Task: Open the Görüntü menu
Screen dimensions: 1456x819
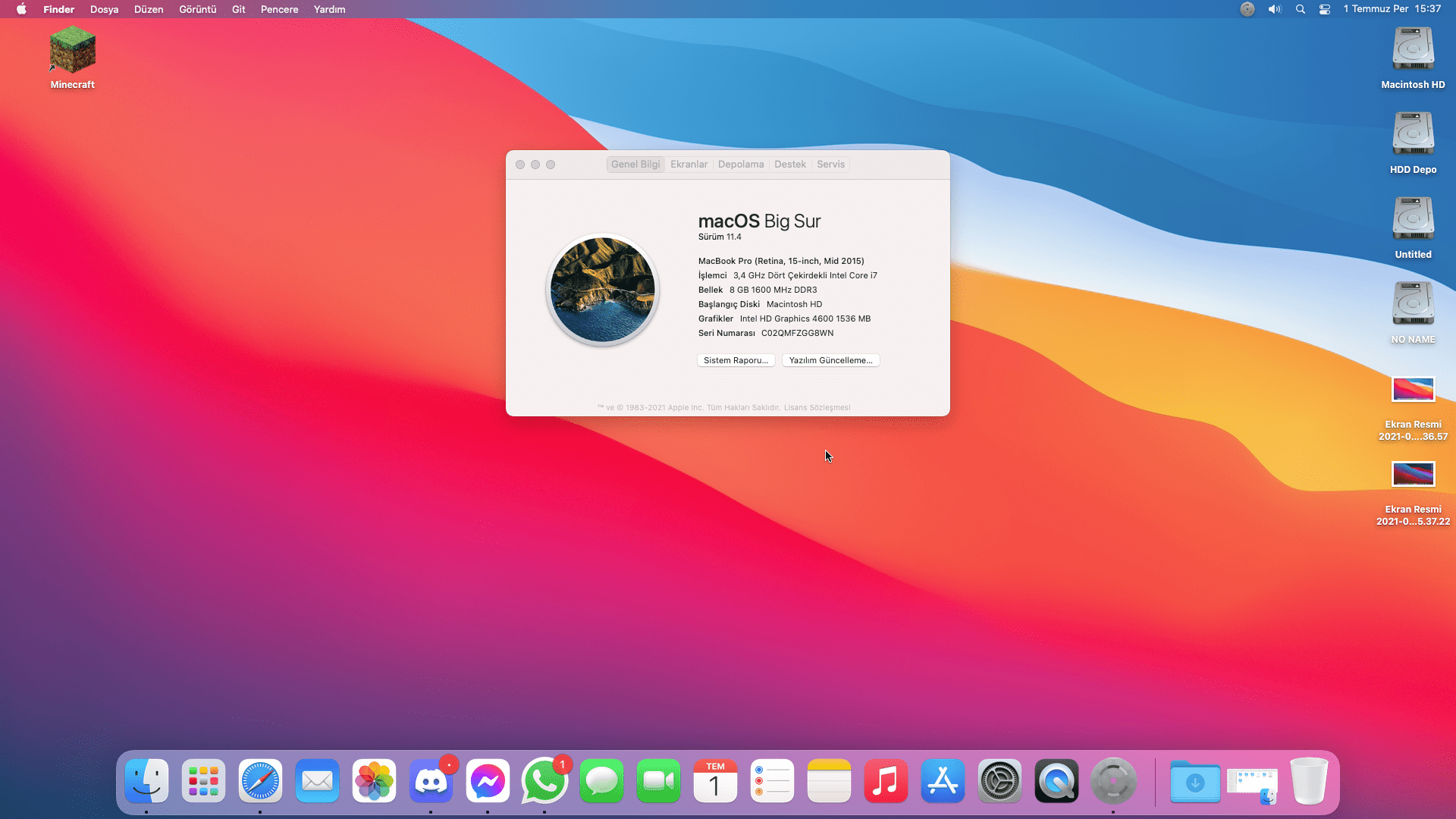Action: point(197,9)
